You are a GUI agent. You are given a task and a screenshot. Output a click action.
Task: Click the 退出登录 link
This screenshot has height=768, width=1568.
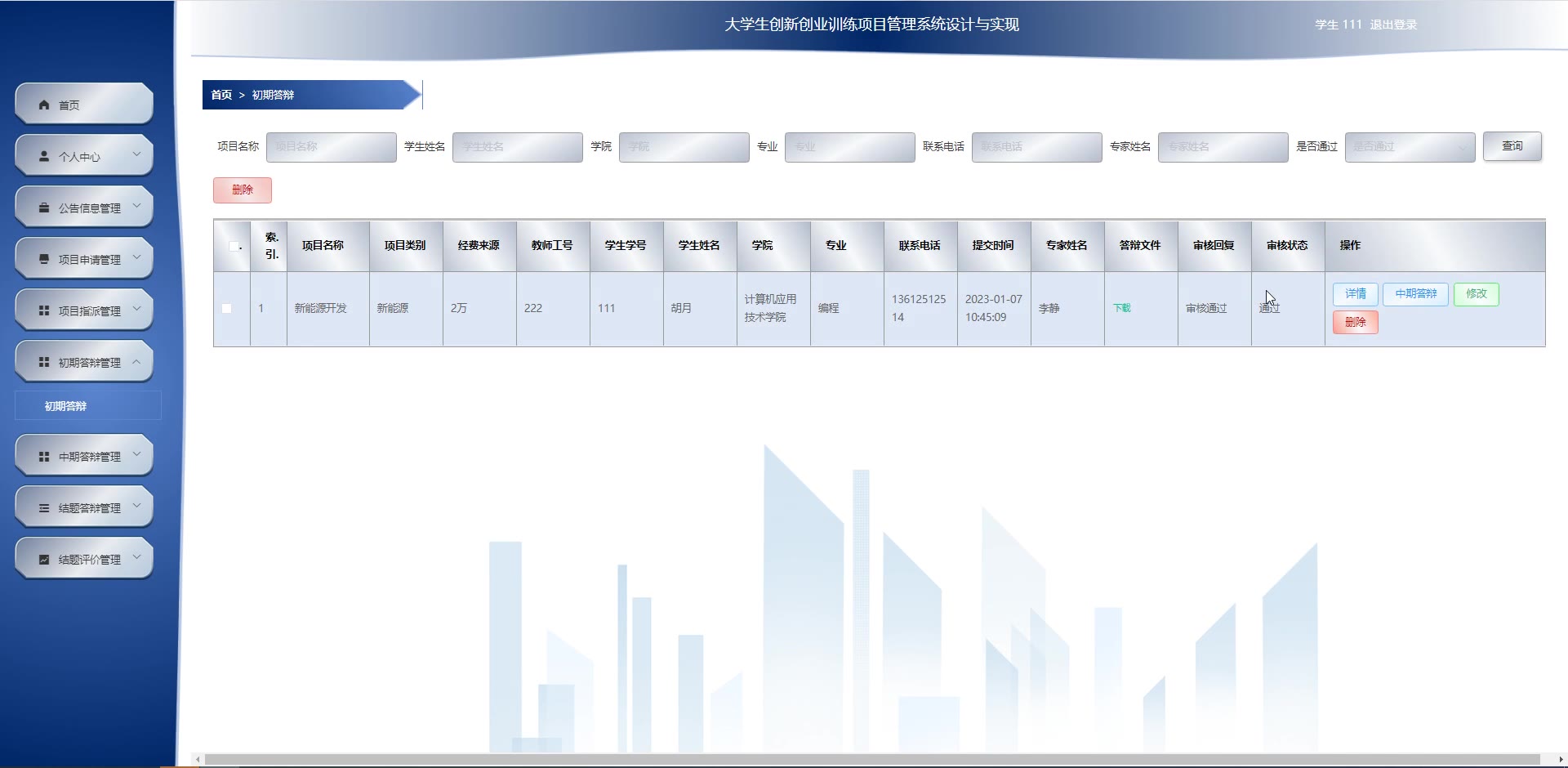[1393, 25]
